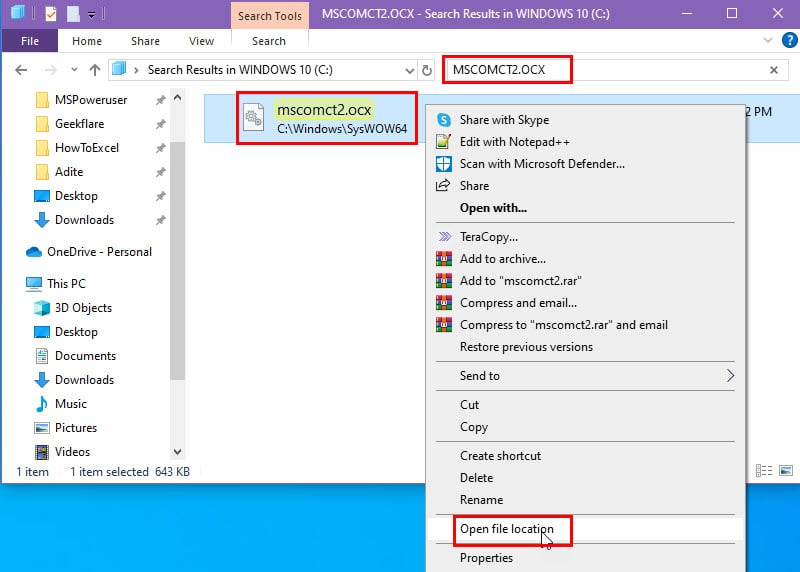Image resolution: width=800 pixels, height=572 pixels.
Task: Toggle pin icon next to Geekflare
Action: point(161,124)
